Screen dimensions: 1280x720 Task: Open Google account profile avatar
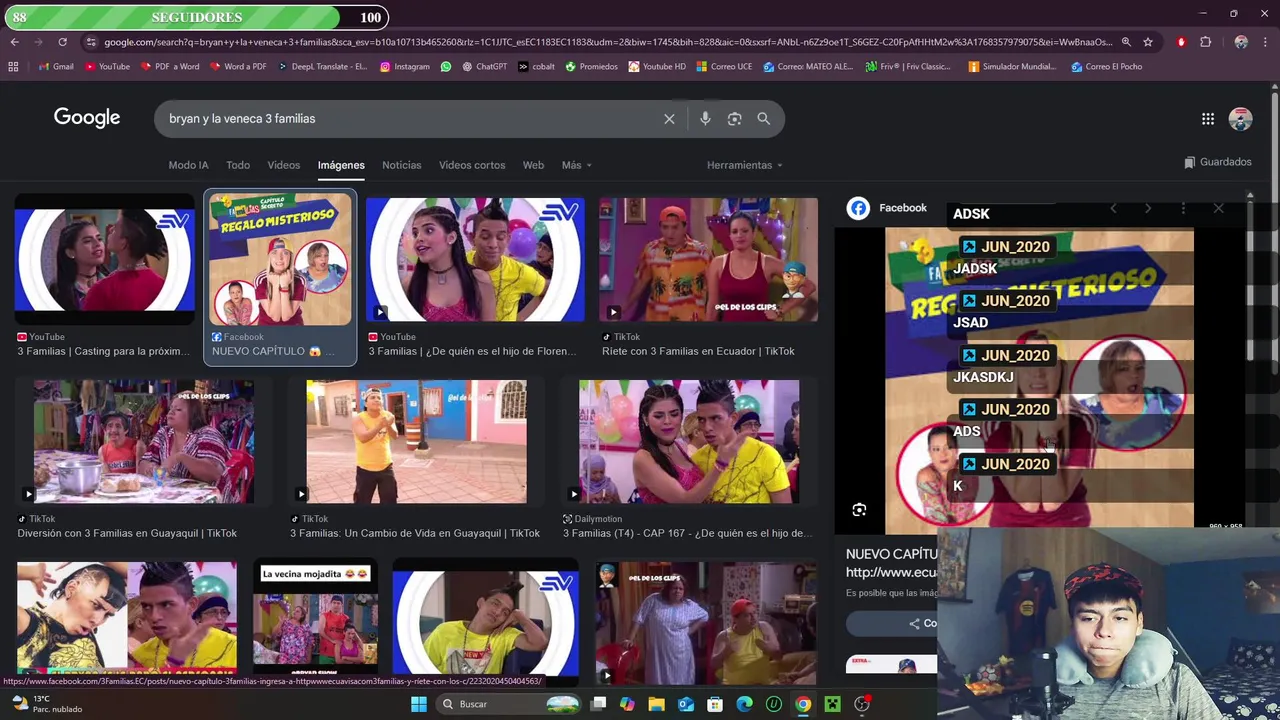(x=1241, y=119)
